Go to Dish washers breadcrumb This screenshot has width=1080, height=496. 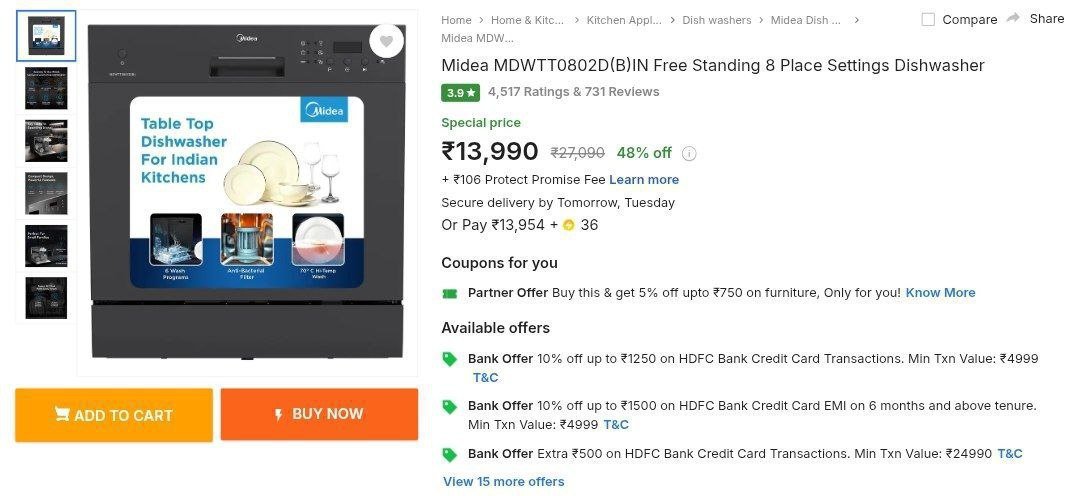(717, 20)
